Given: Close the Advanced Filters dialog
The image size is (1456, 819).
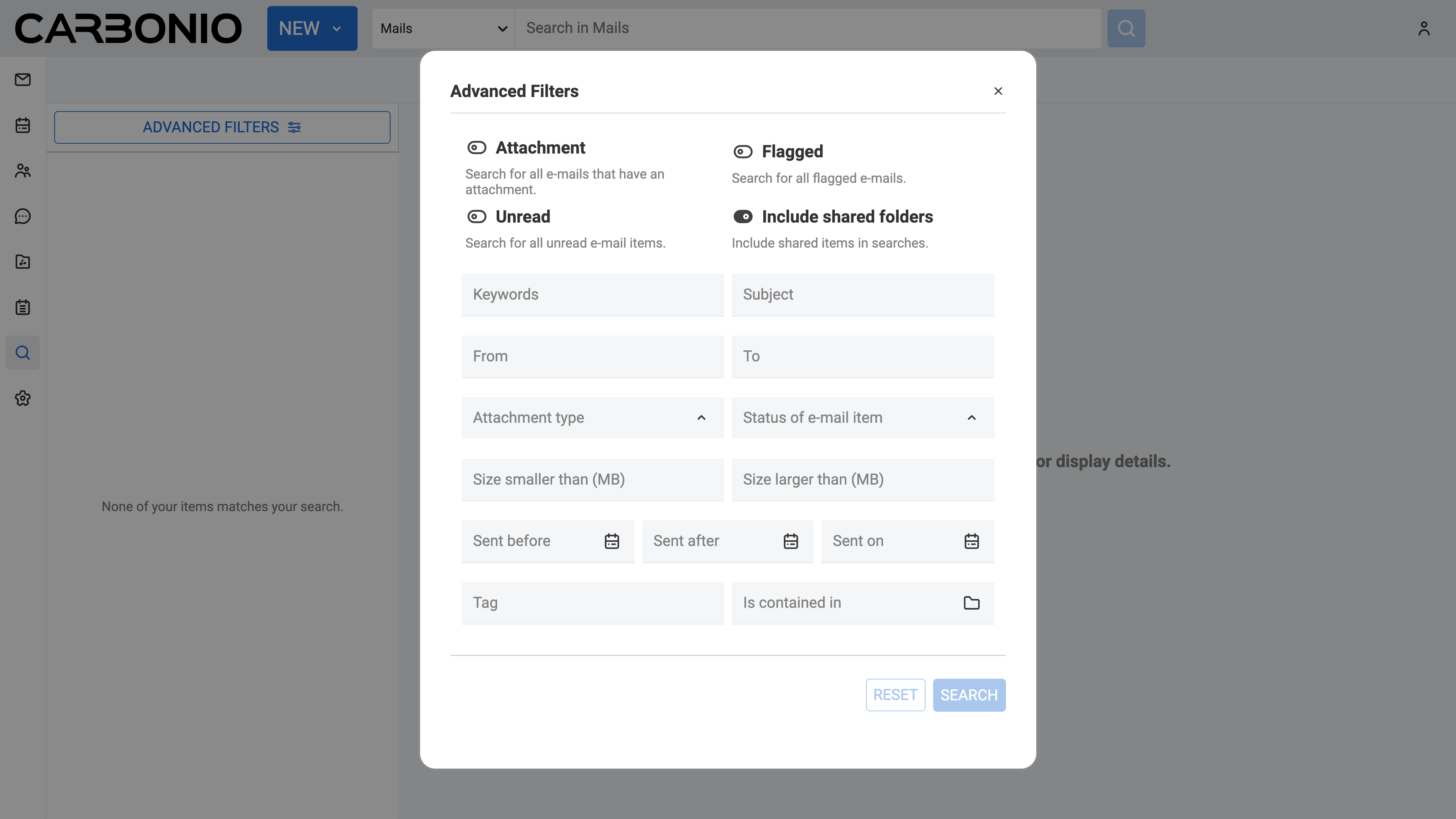Looking at the screenshot, I should (998, 91).
